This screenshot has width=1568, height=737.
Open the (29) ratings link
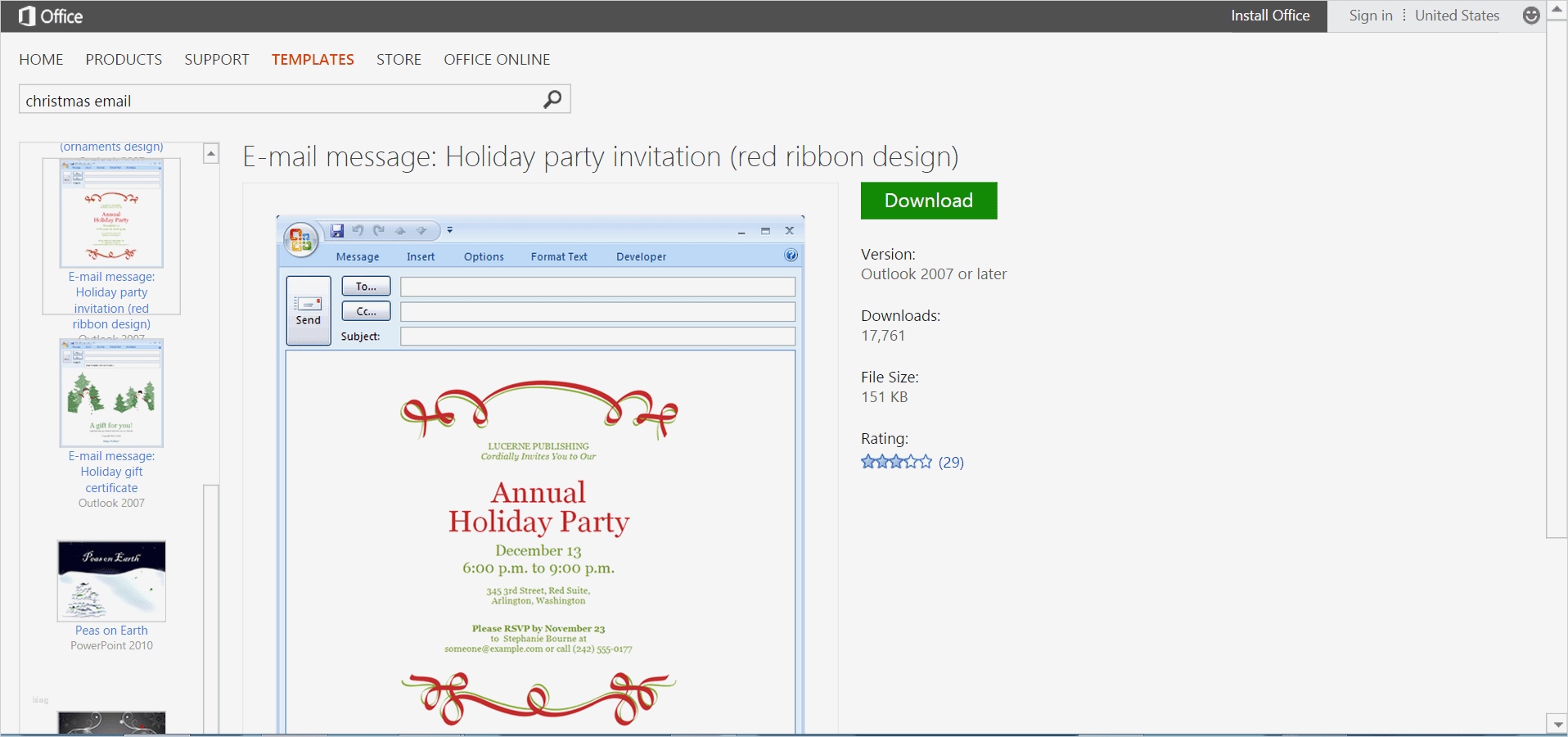(x=951, y=462)
